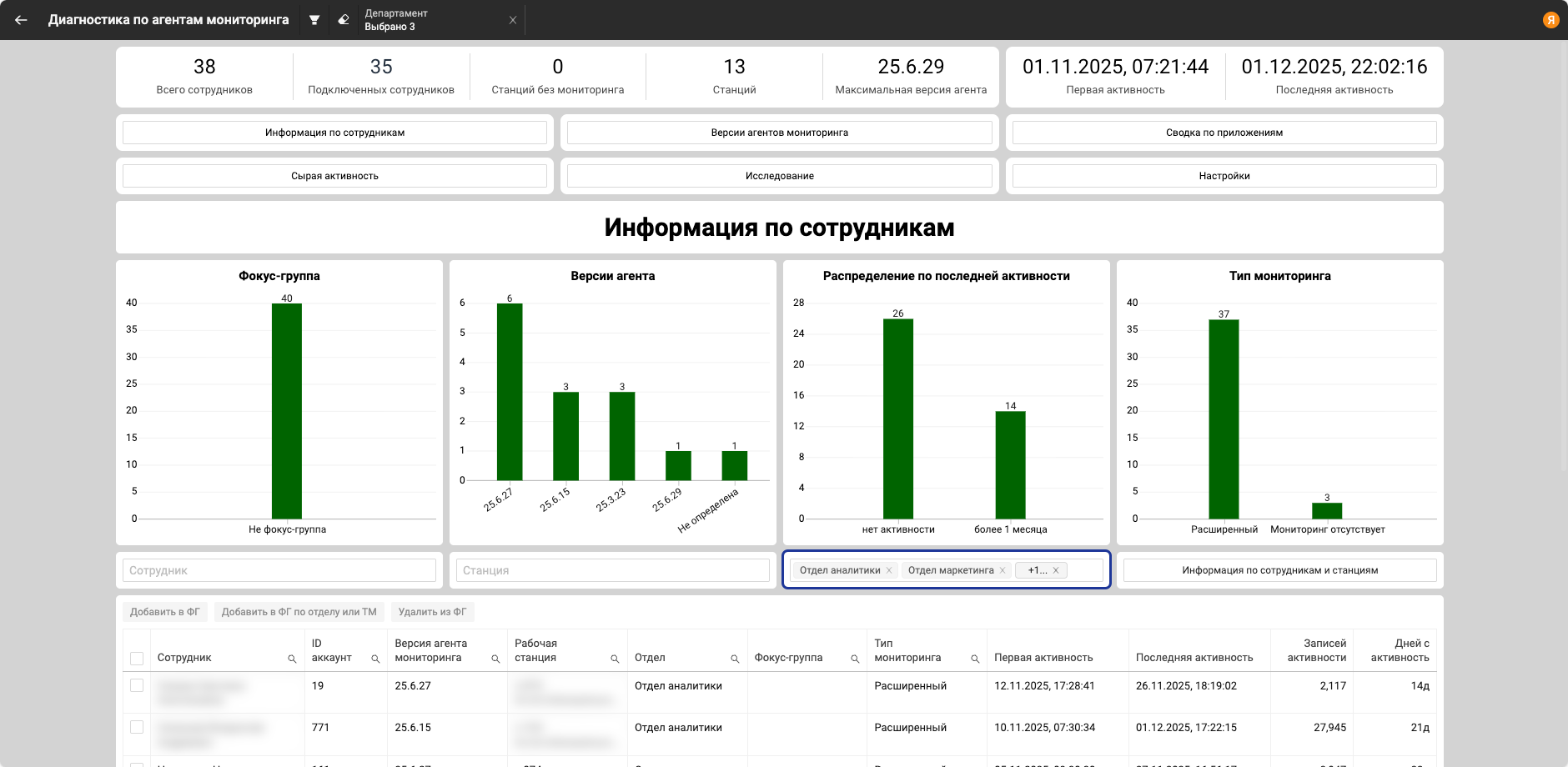
Task: Select the Не определена bar in Версии агента
Action: [734, 465]
